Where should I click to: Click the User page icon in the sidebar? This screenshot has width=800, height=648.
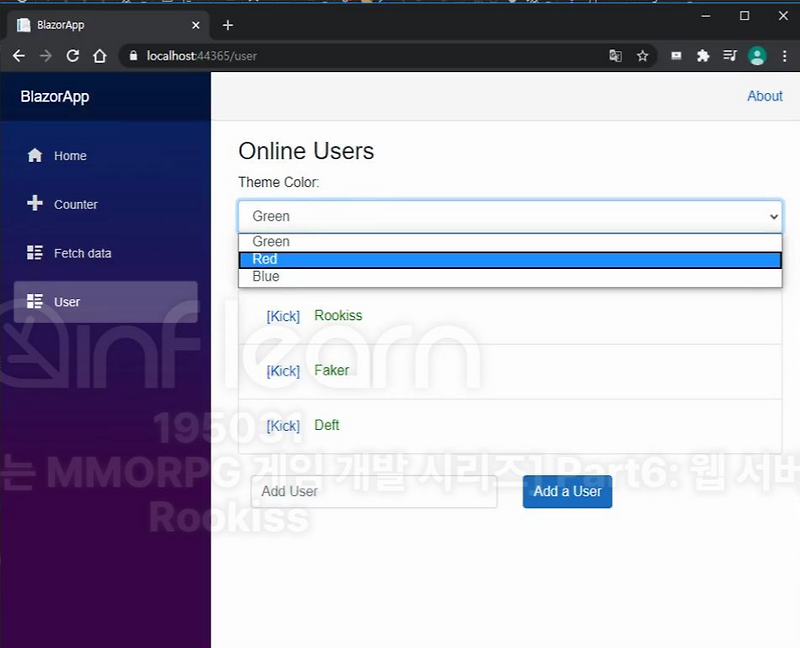pos(34,301)
